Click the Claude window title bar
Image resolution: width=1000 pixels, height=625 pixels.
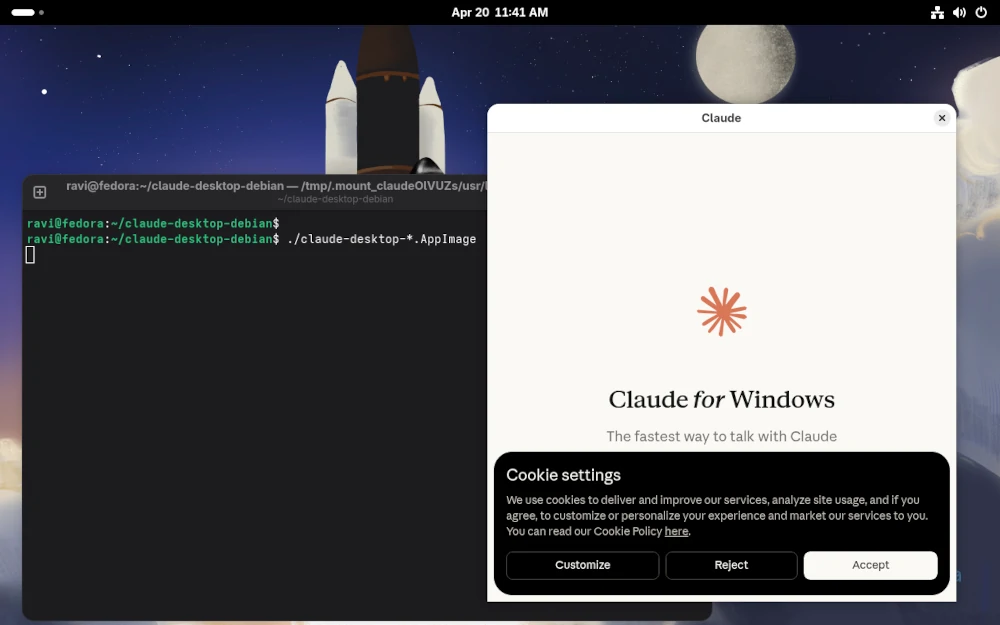point(721,117)
